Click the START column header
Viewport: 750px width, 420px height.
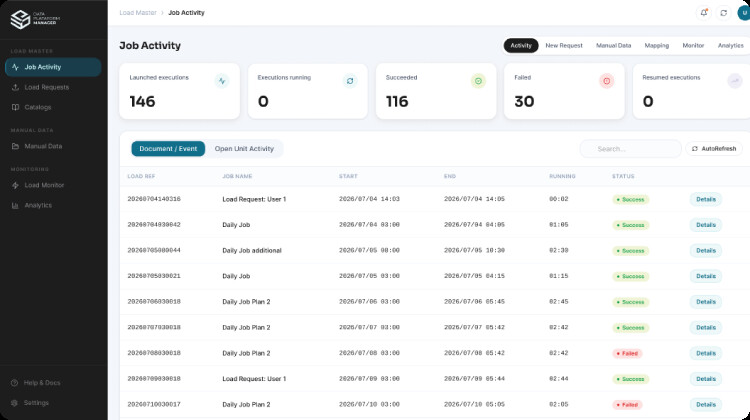(x=348, y=177)
